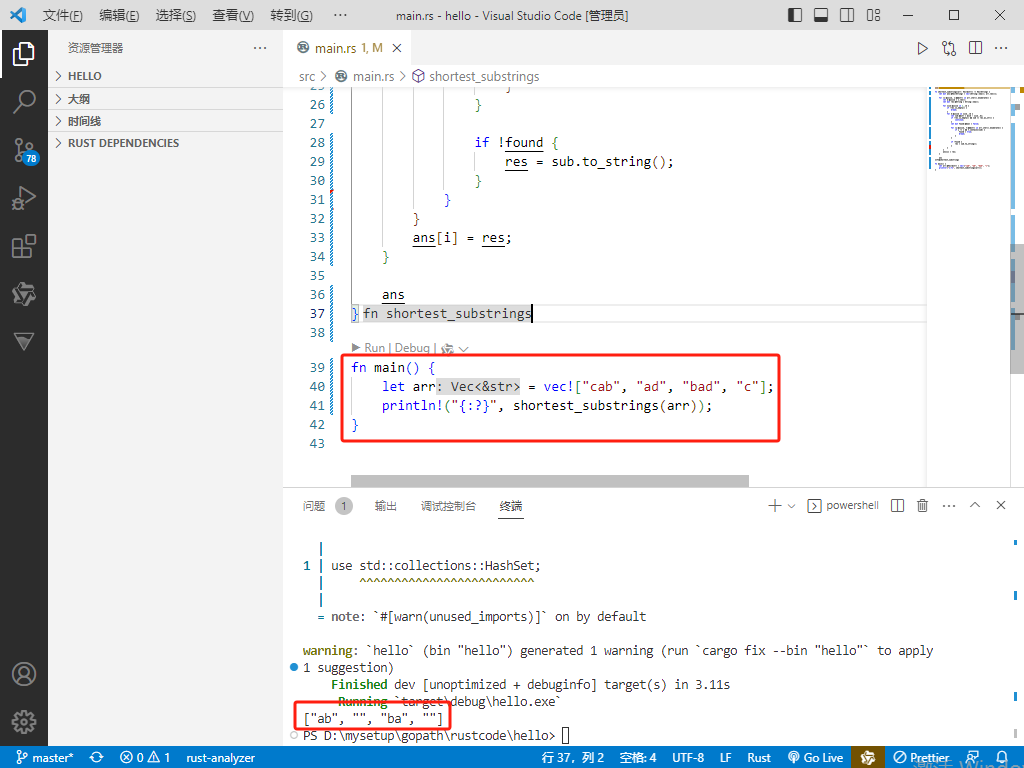Screen dimensions: 1024x768
Task: Click rust-analyzer status bar item
Action: pyautogui.click(x=220, y=758)
